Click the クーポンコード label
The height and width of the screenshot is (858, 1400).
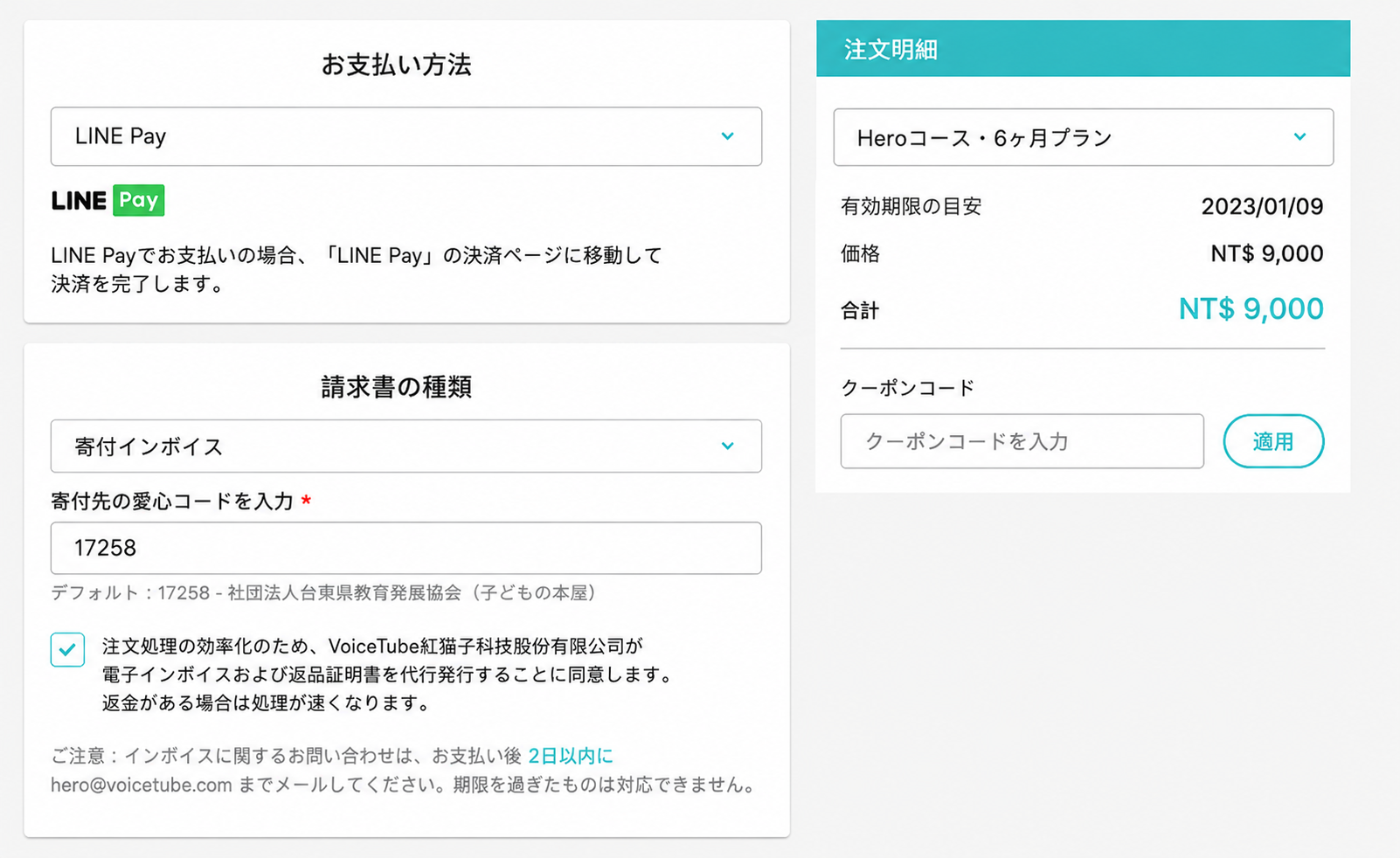click(x=908, y=388)
